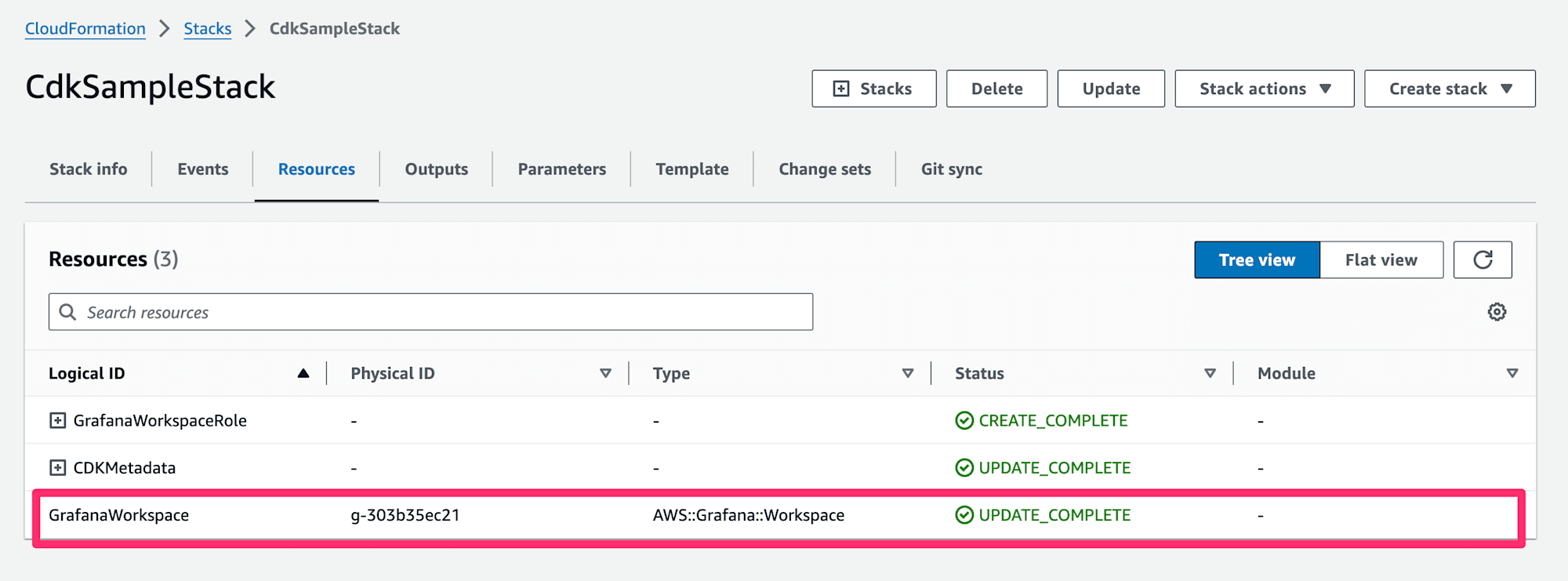Click the GrafanaWorkspaceRole label
The height and width of the screenshot is (581, 1568).
(x=160, y=420)
